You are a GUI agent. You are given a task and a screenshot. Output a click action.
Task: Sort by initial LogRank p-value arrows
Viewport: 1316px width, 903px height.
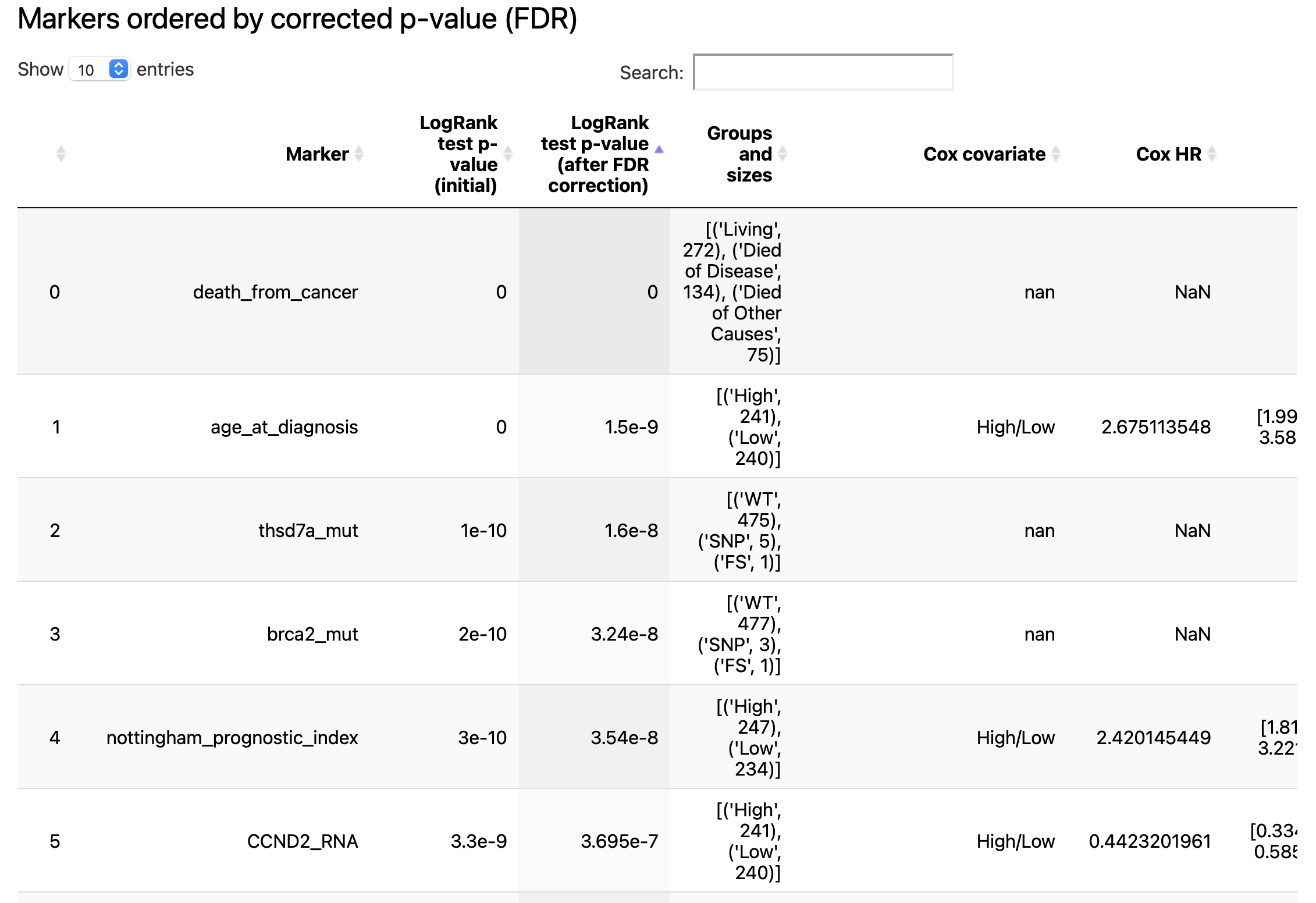point(508,154)
